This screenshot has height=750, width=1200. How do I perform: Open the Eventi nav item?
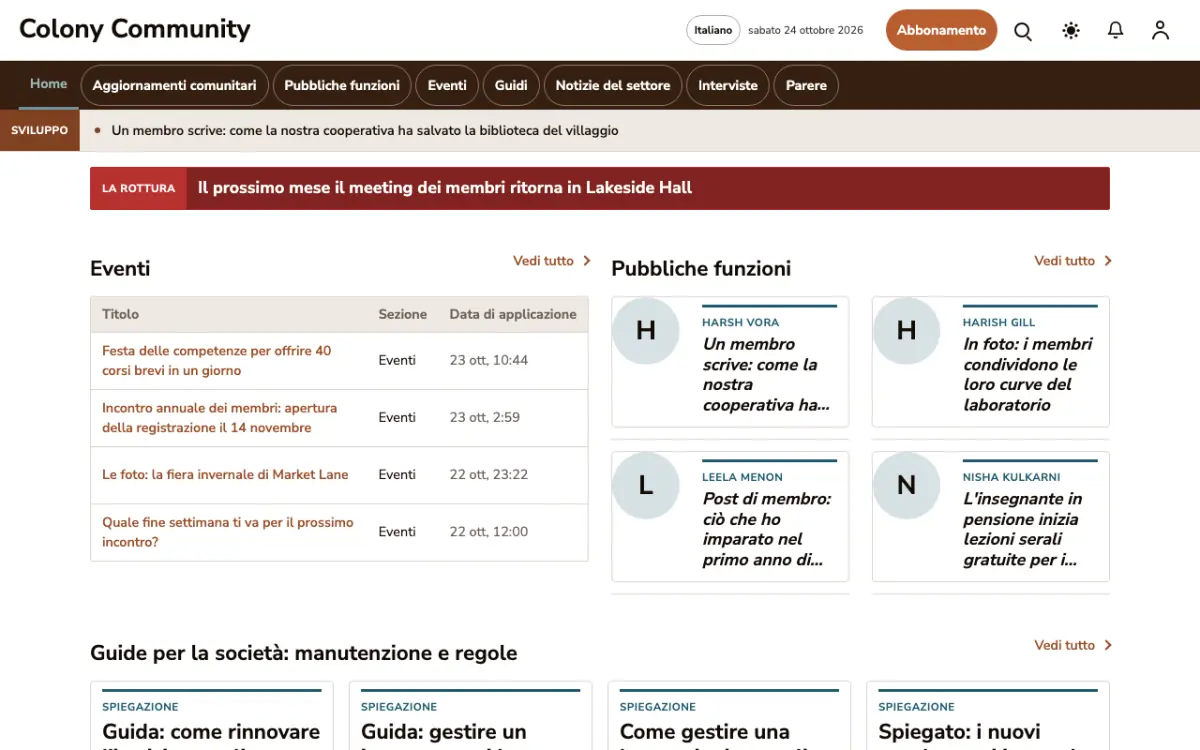[x=447, y=86]
